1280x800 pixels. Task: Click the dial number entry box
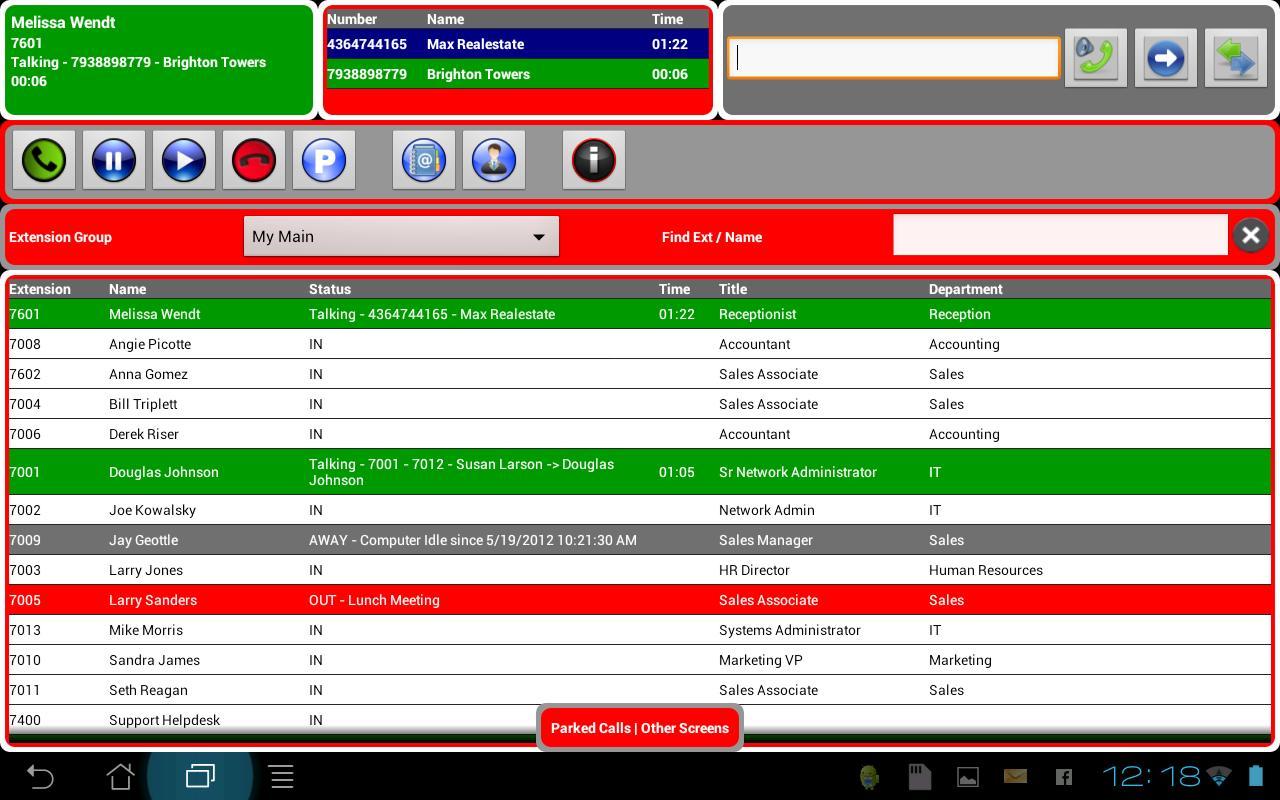[893, 57]
